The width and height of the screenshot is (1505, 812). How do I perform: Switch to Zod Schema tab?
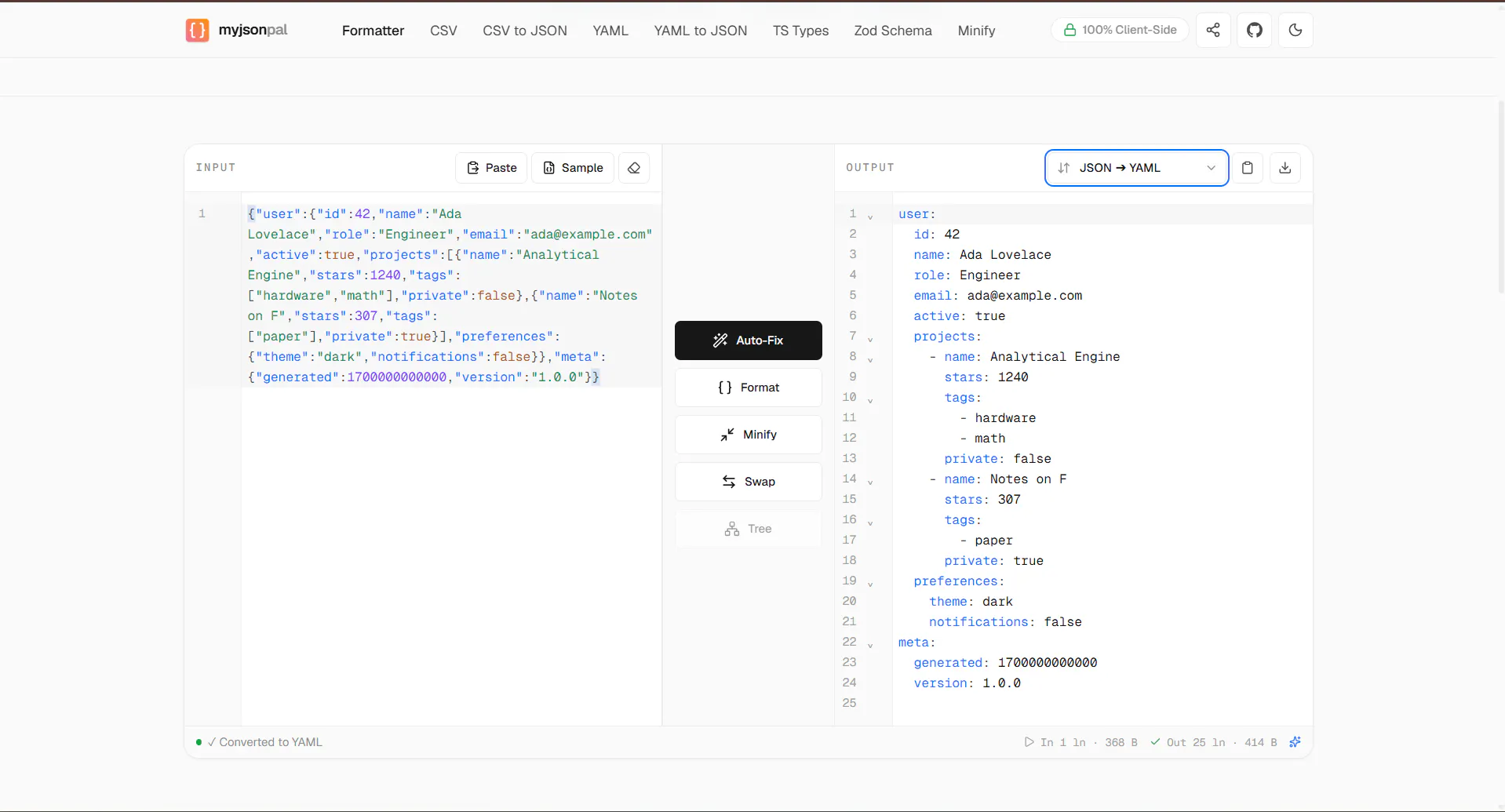(x=893, y=31)
